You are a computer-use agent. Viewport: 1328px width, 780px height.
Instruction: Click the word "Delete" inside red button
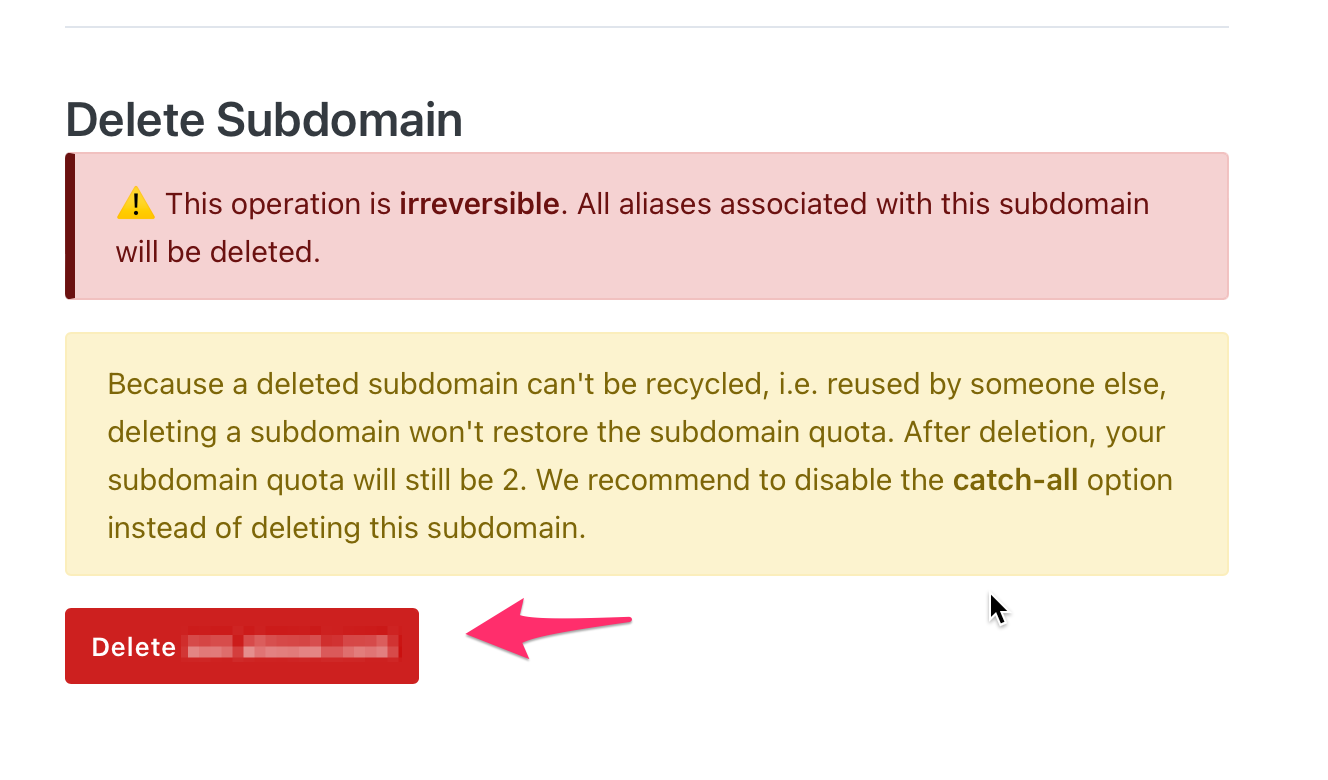pyautogui.click(x=134, y=647)
